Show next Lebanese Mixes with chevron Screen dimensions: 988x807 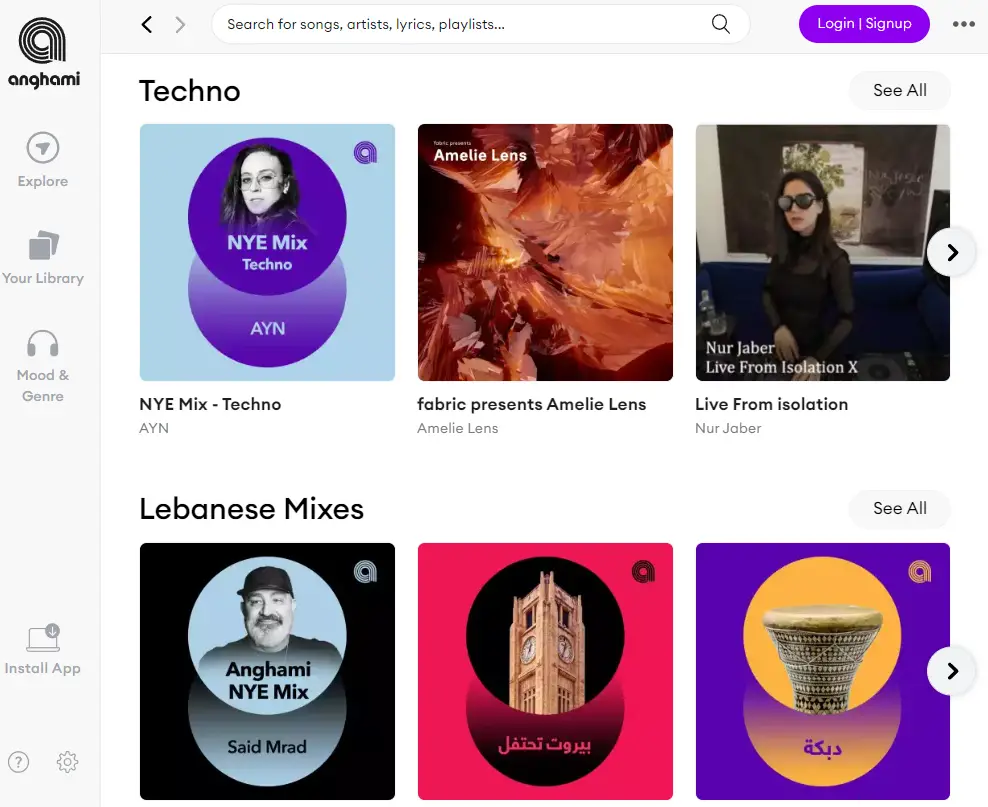[951, 671]
